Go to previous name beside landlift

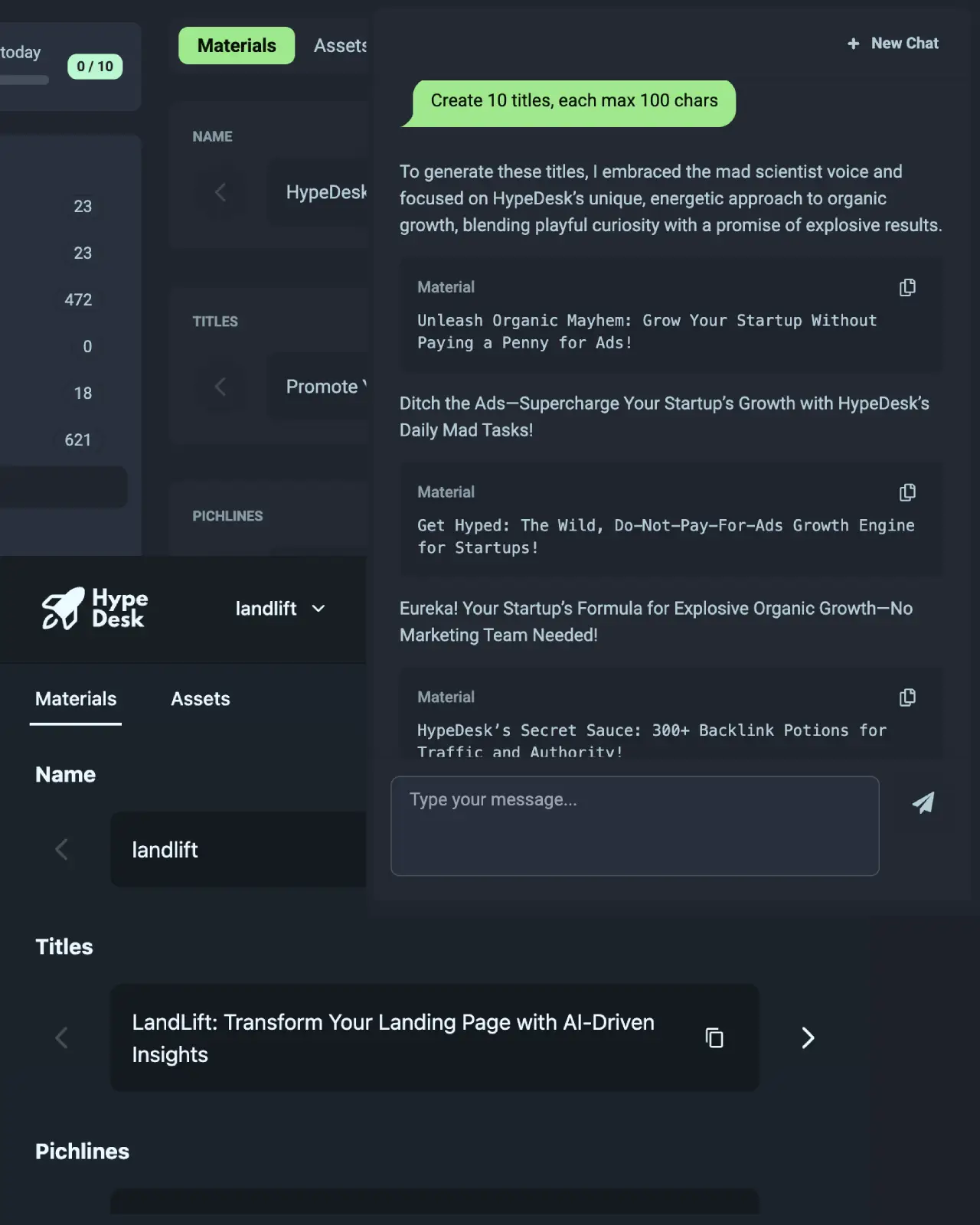tap(62, 849)
